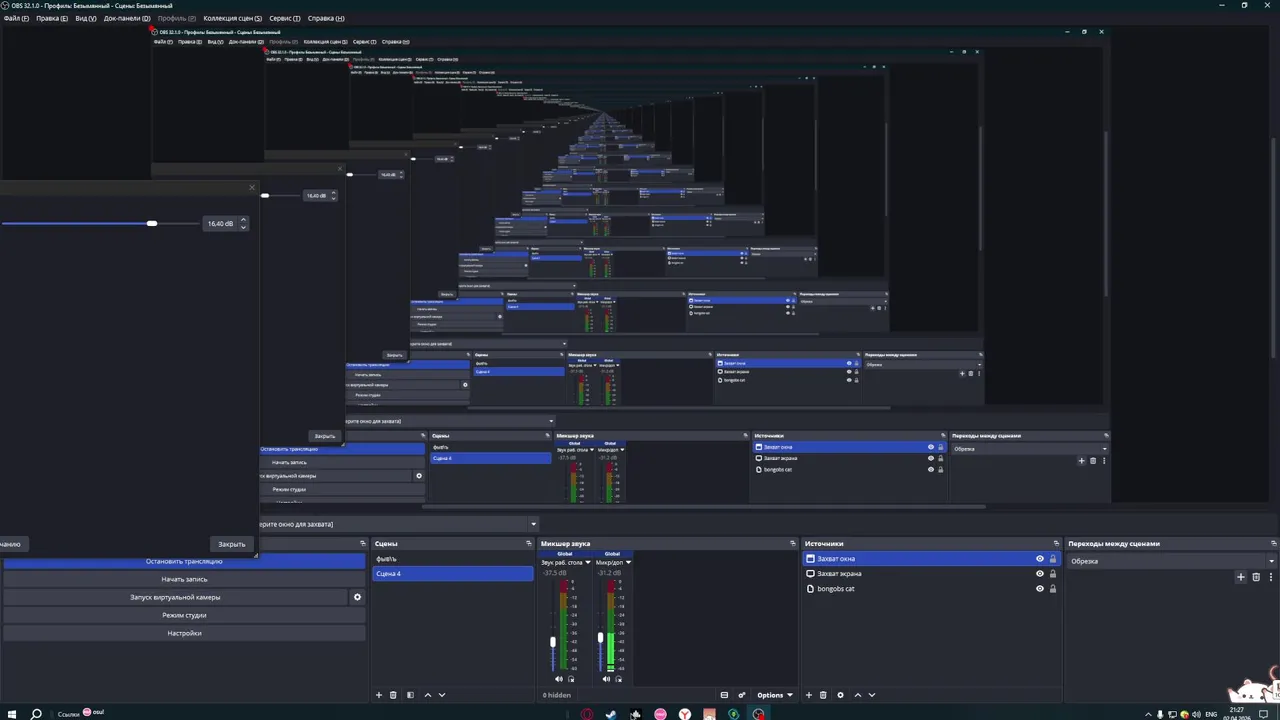Open the Вид menu

coord(86,18)
